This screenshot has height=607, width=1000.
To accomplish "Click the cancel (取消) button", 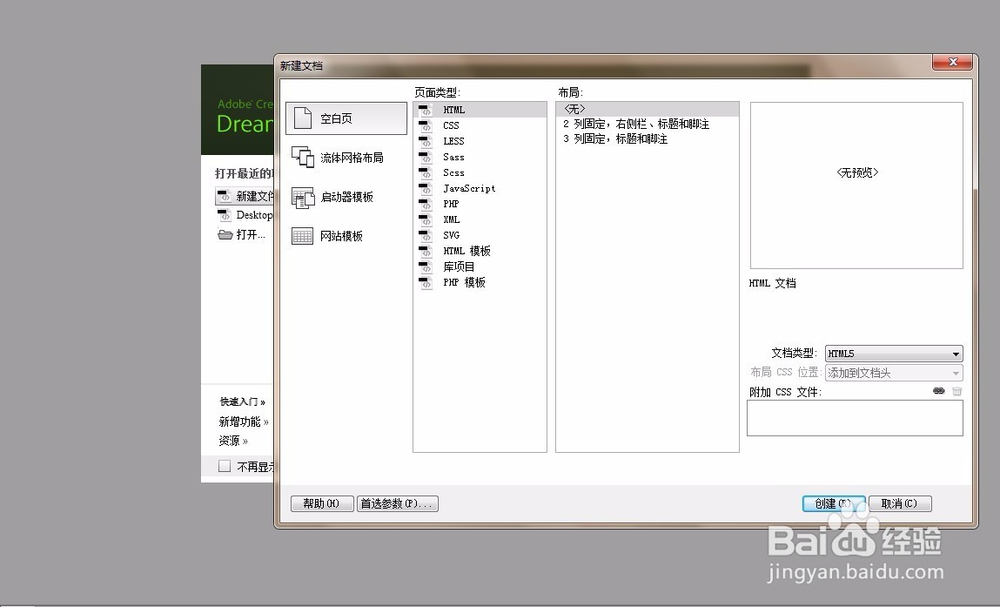I will coord(900,504).
